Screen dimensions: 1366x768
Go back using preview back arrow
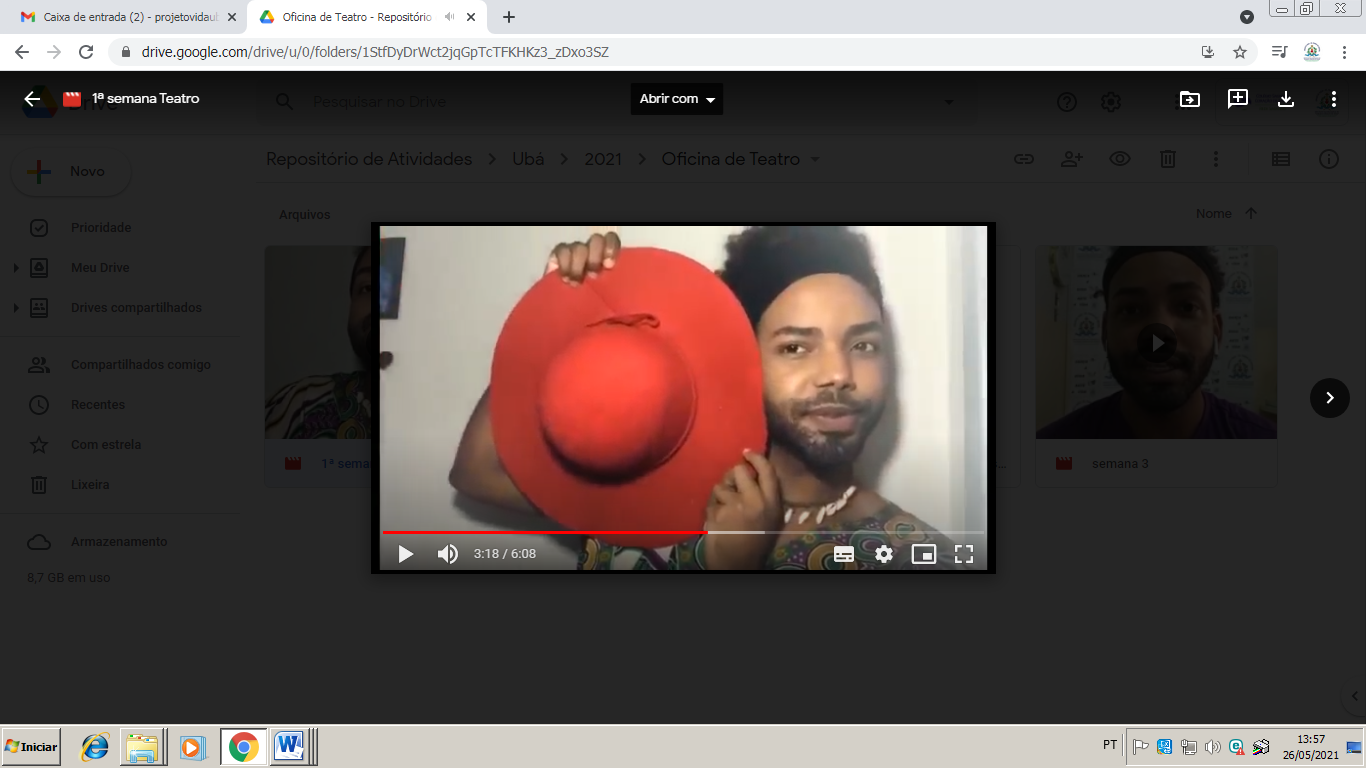pyautogui.click(x=32, y=99)
